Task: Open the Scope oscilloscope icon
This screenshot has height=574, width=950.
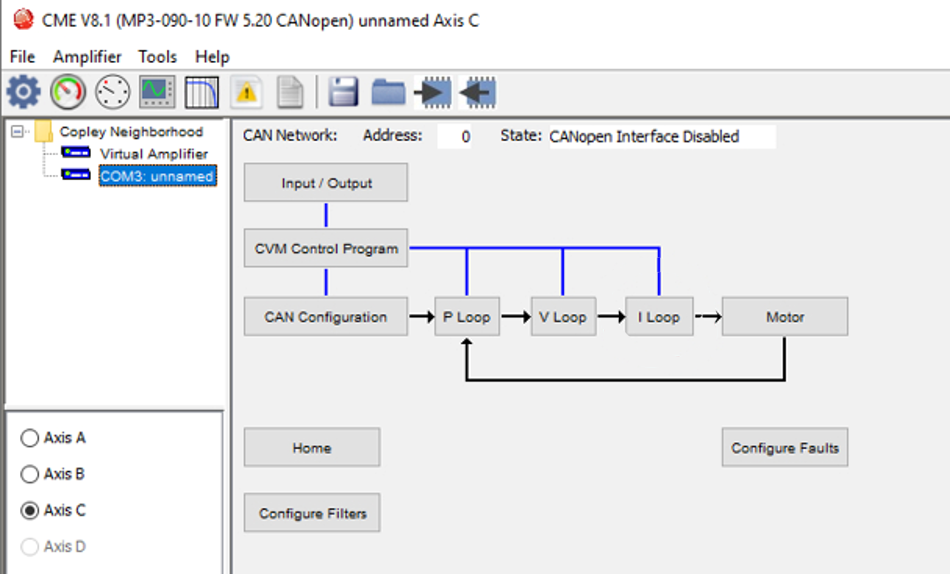Action: click(x=158, y=92)
